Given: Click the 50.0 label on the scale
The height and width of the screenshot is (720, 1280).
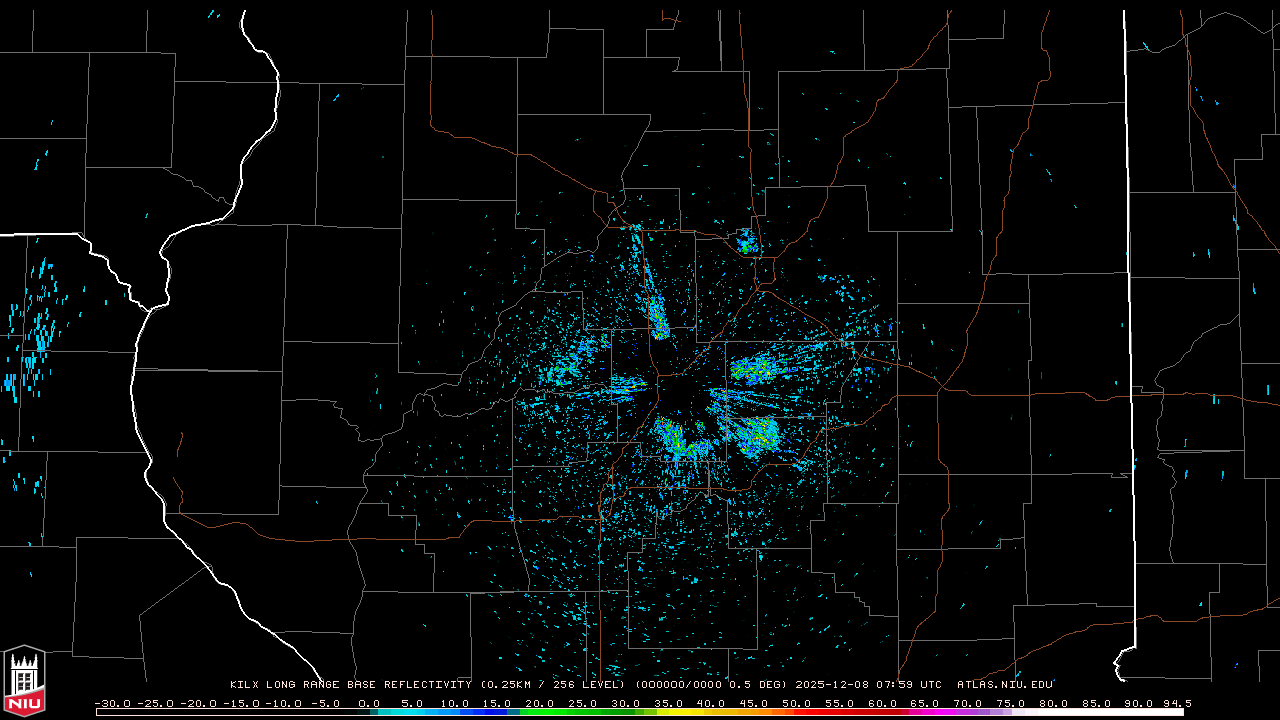Looking at the screenshot, I should (797, 703).
